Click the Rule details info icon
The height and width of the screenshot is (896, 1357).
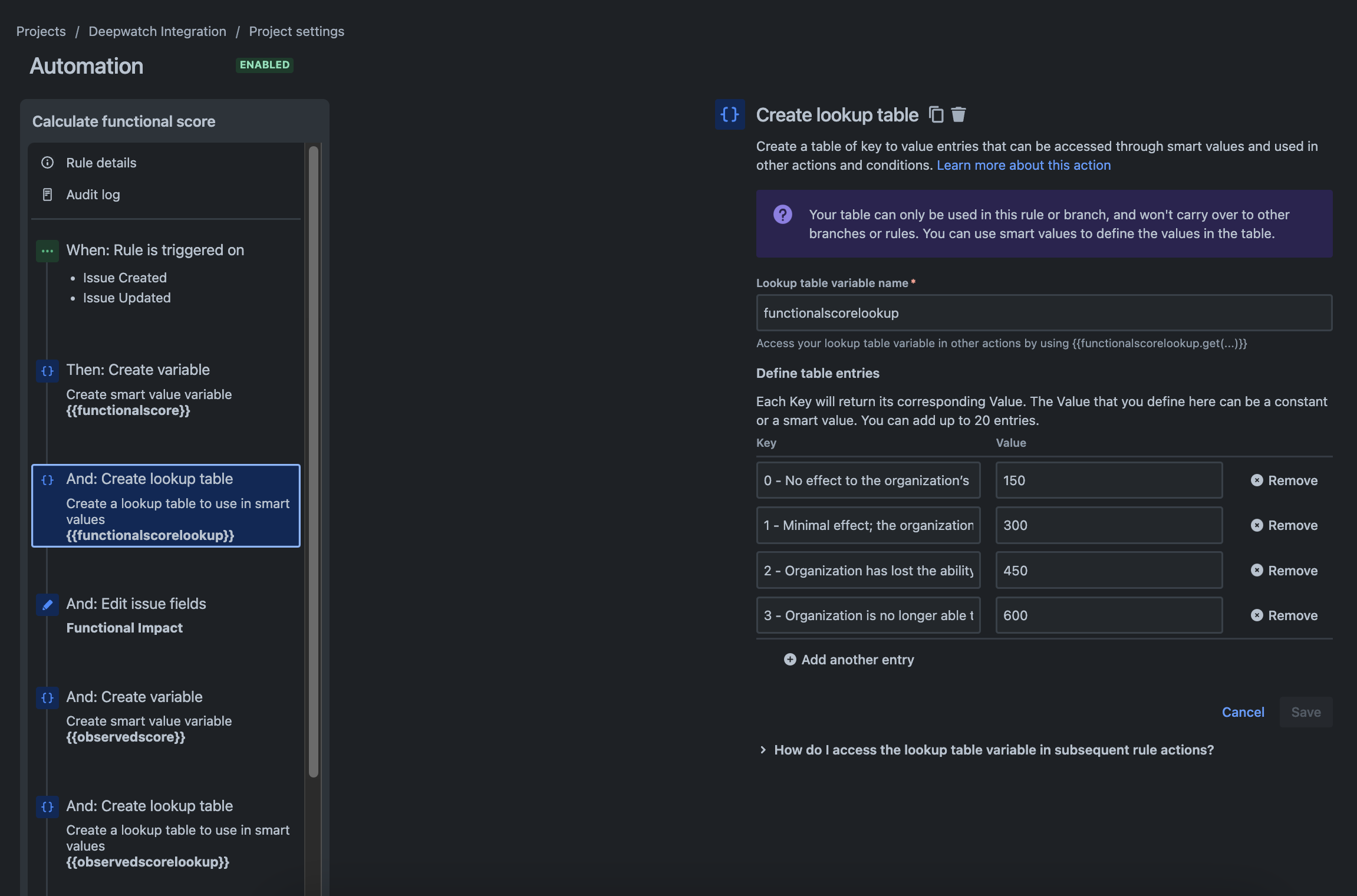point(48,163)
